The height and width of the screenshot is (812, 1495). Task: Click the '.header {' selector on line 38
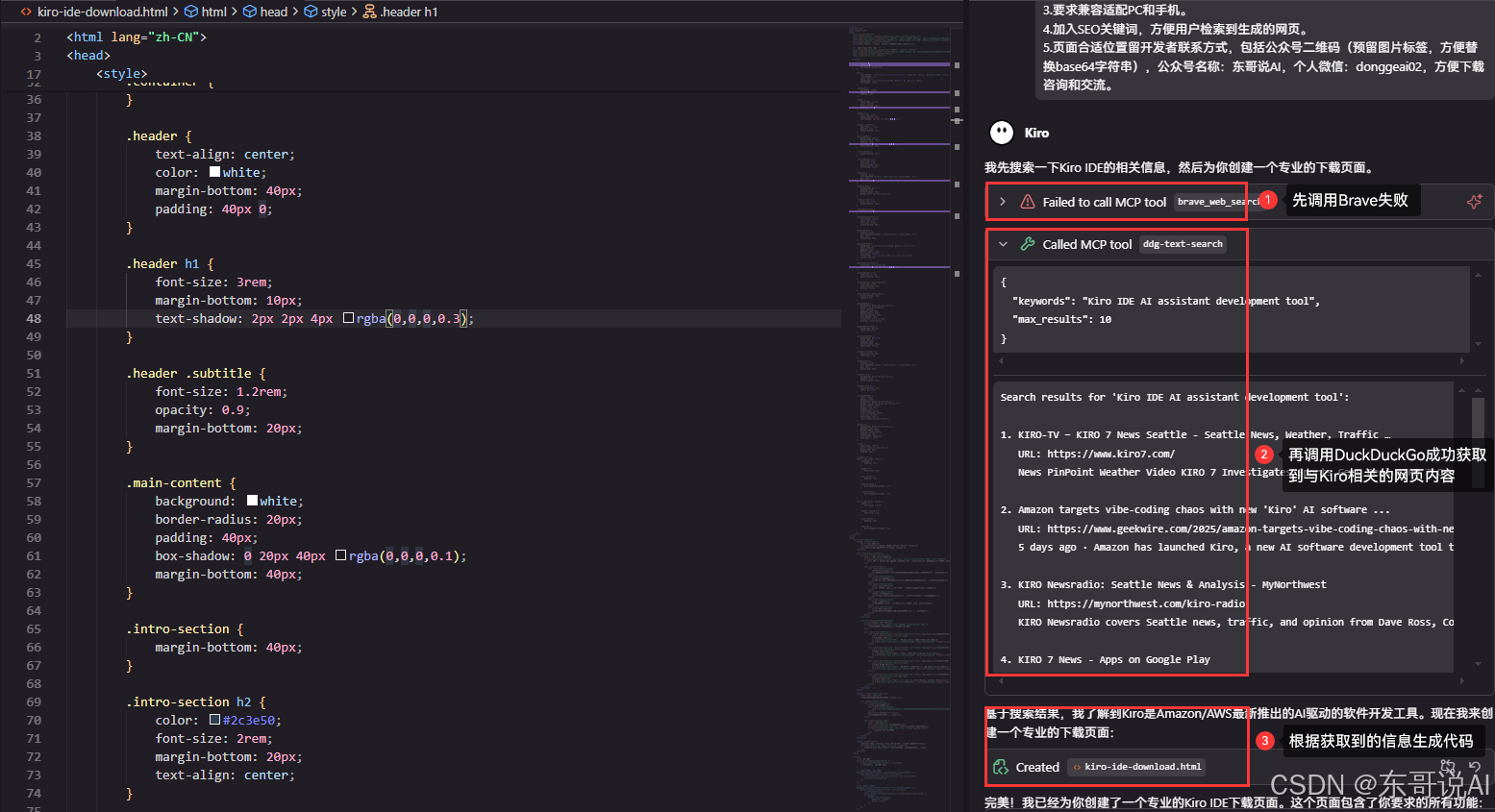pos(159,135)
